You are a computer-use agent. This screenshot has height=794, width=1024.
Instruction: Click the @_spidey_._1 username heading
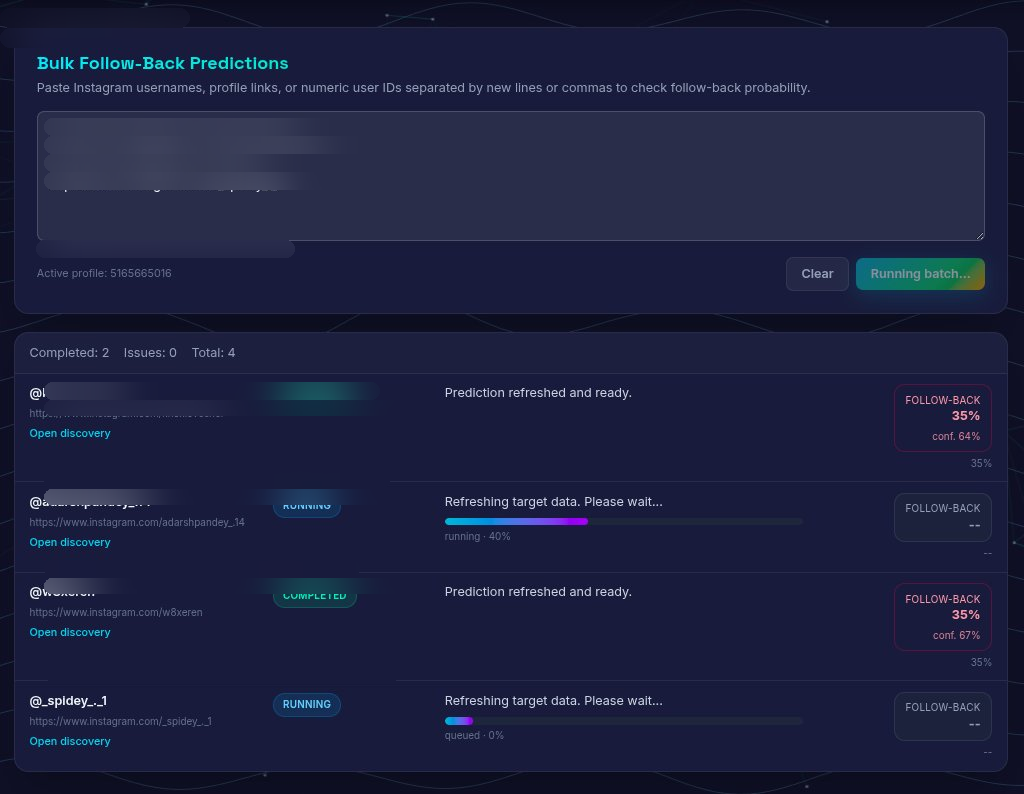pos(68,701)
